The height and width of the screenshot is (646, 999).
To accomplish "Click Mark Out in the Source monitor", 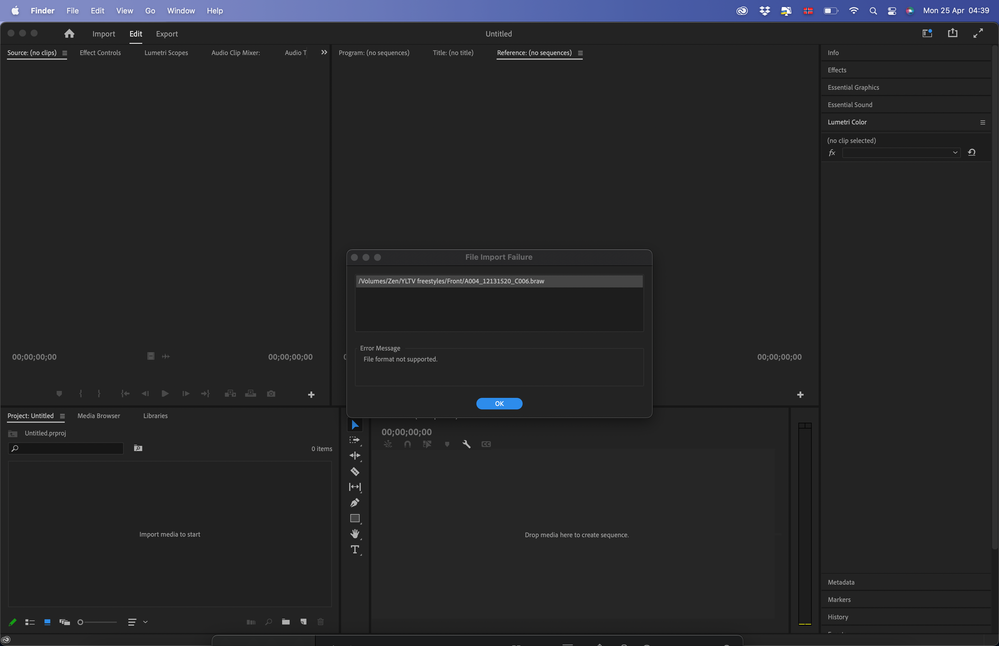I will [x=99, y=394].
